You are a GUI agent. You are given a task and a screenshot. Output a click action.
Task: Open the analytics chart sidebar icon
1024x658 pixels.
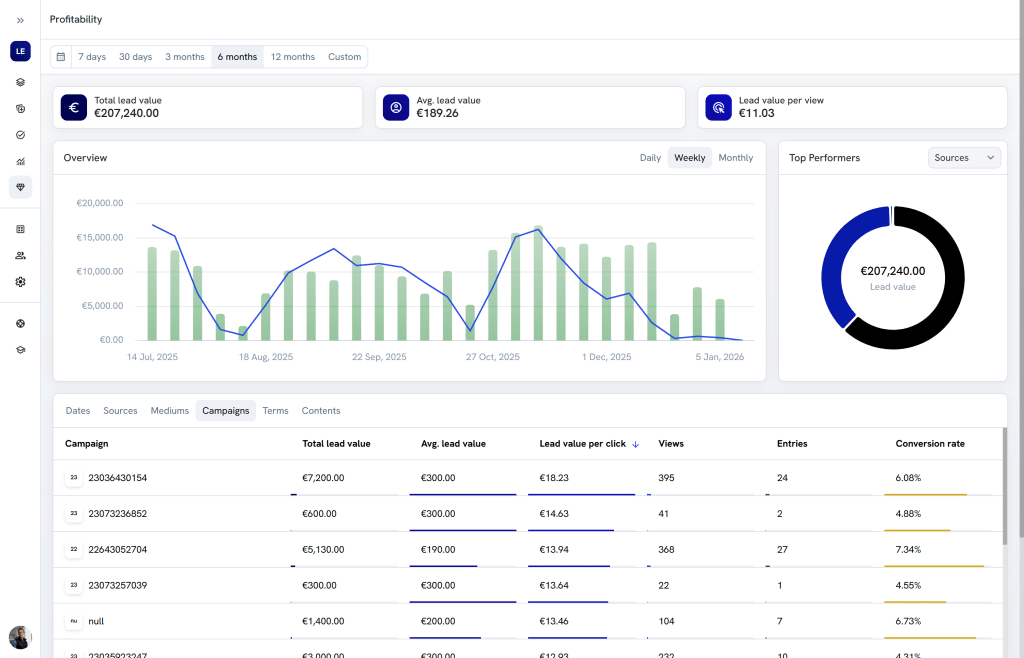(20, 161)
